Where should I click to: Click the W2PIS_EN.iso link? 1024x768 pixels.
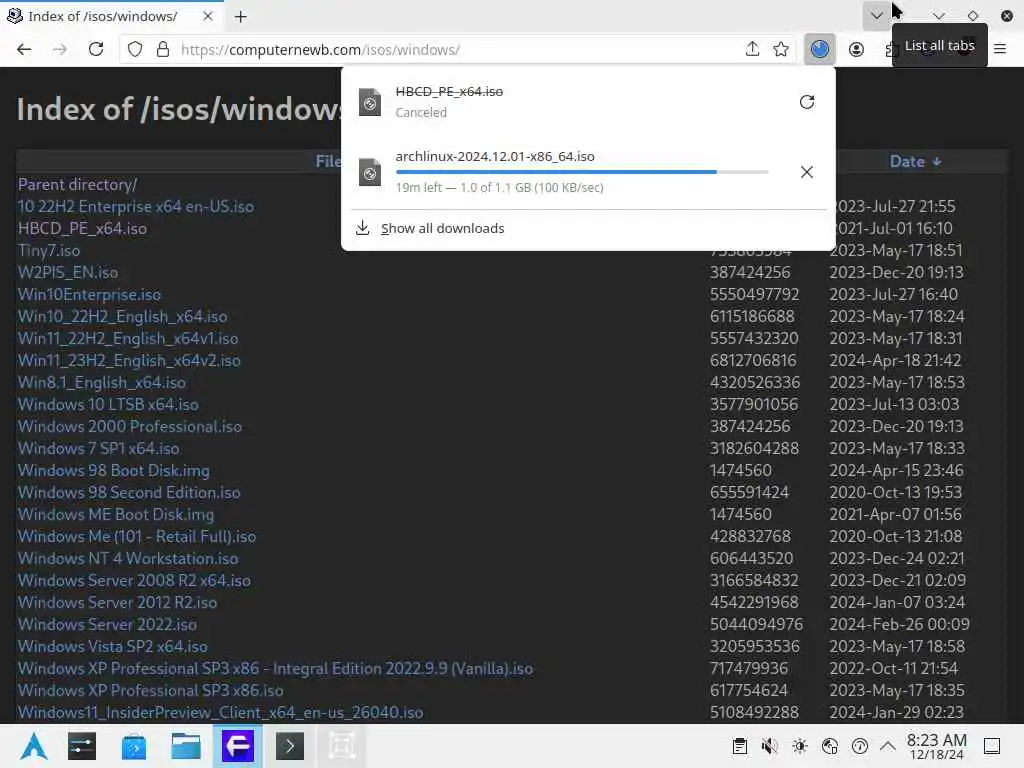point(68,272)
